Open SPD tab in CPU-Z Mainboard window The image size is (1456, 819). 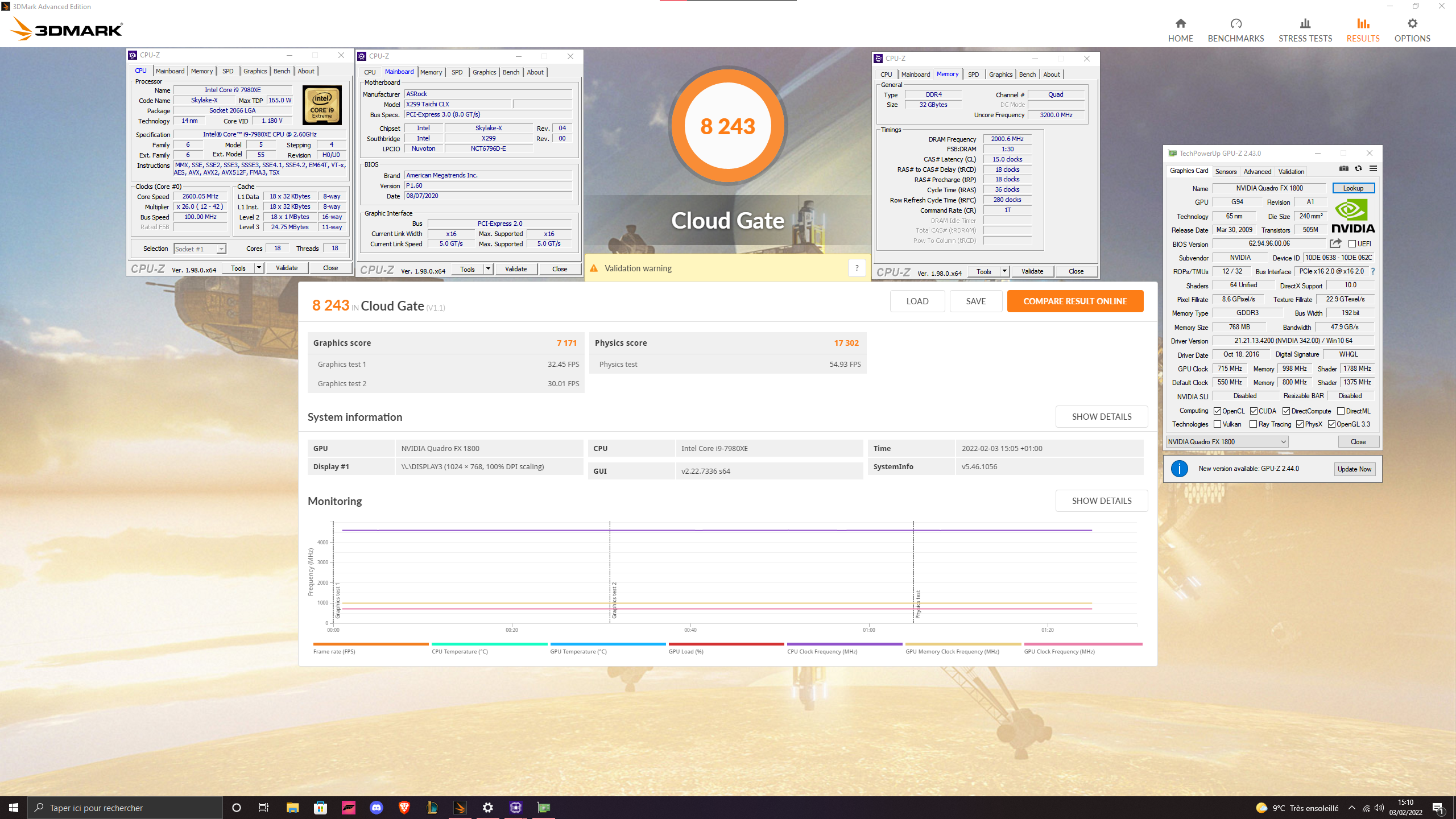point(457,72)
